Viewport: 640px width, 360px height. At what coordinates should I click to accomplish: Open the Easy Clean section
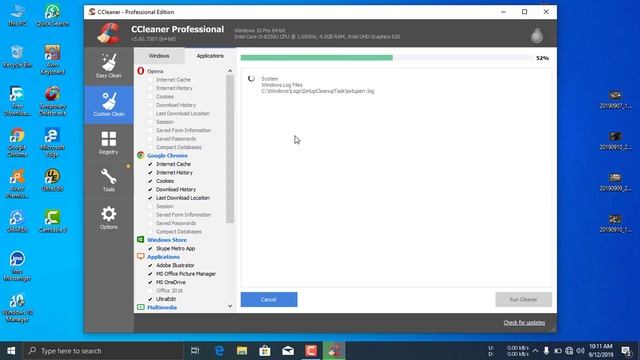click(109, 66)
